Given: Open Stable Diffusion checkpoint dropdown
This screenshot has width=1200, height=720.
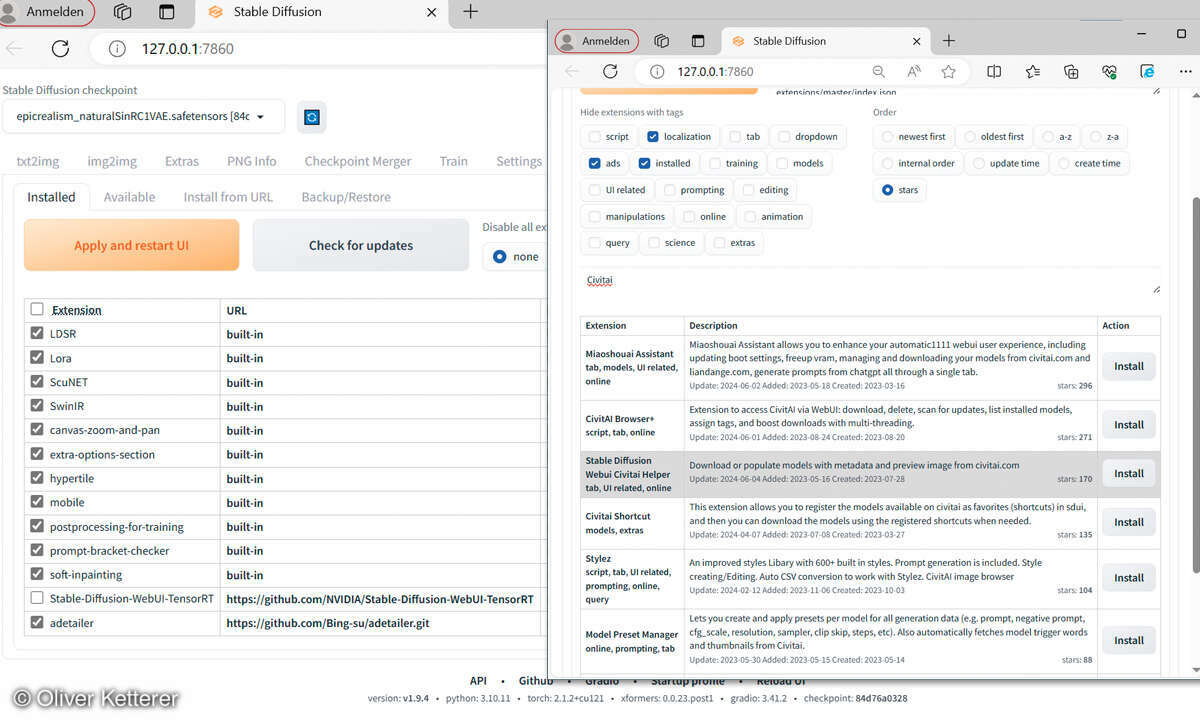Looking at the screenshot, I should pyautogui.click(x=143, y=117).
